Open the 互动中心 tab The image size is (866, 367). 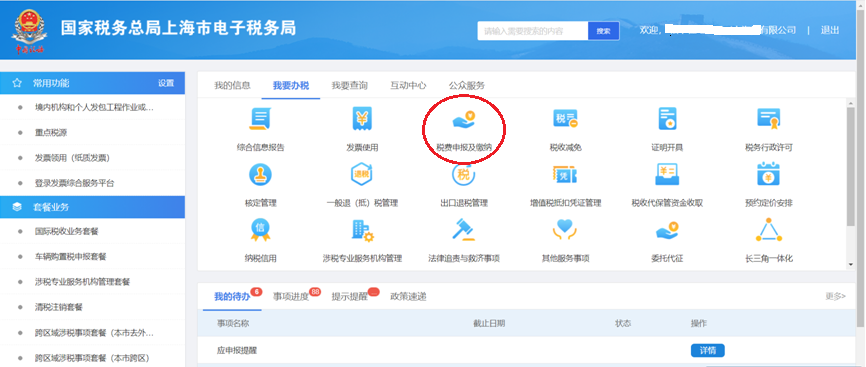point(408,86)
